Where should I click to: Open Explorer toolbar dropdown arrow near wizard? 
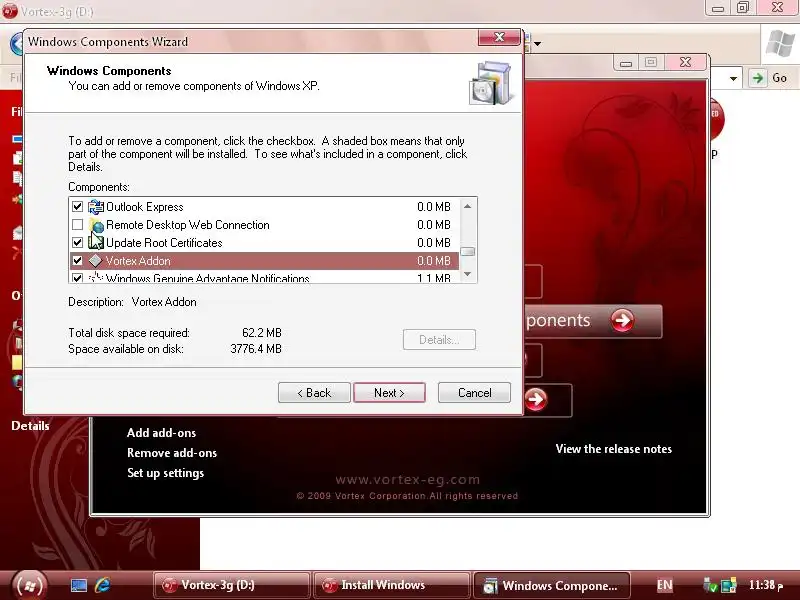pos(537,44)
